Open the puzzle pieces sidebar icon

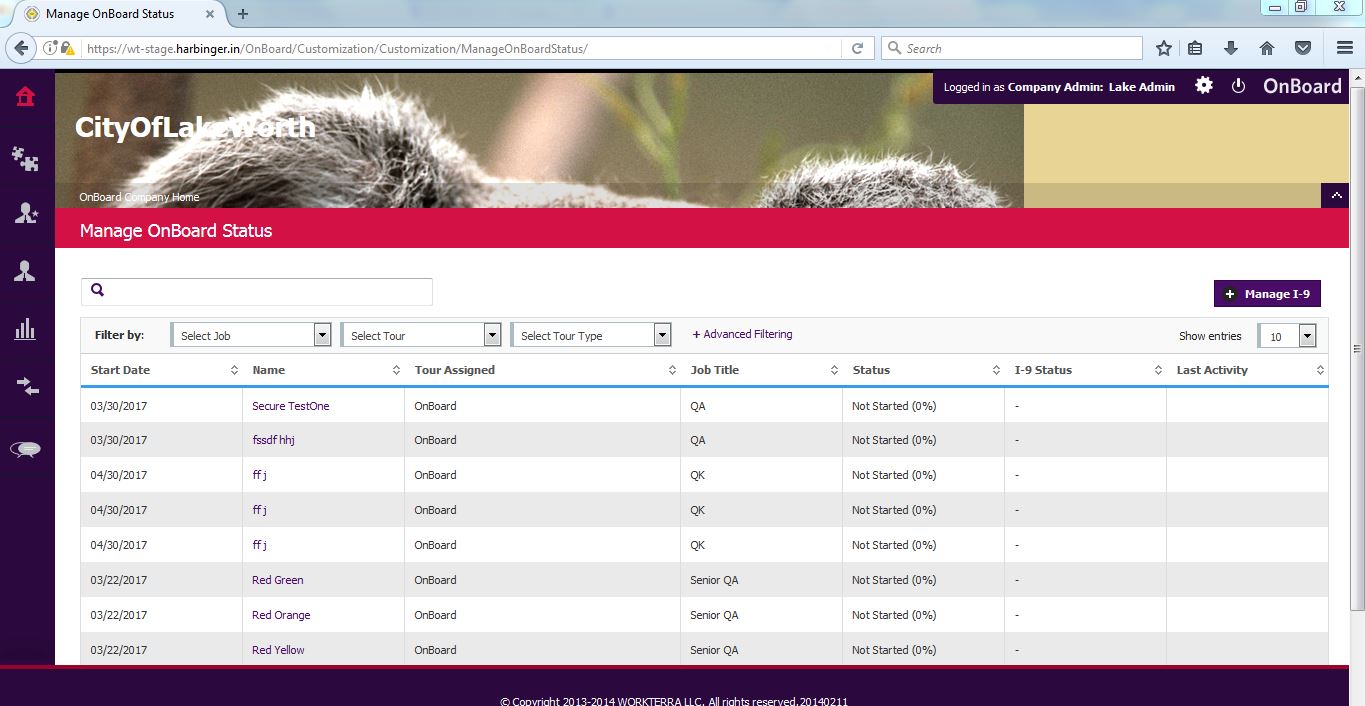point(25,158)
